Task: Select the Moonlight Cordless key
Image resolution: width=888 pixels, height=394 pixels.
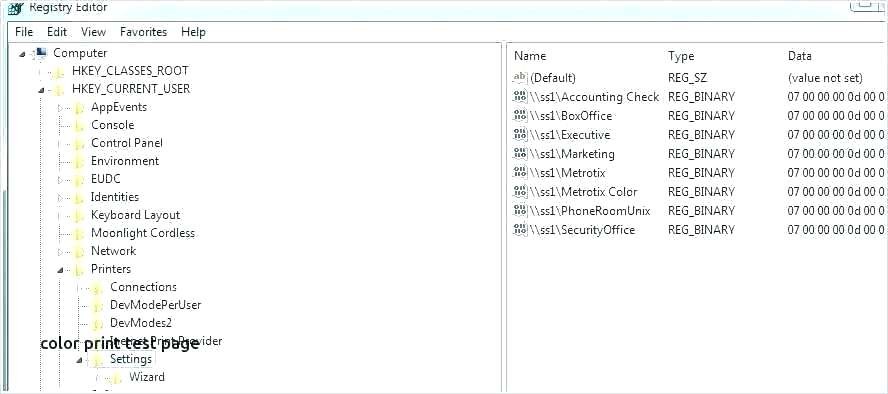Action: click(x=143, y=233)
